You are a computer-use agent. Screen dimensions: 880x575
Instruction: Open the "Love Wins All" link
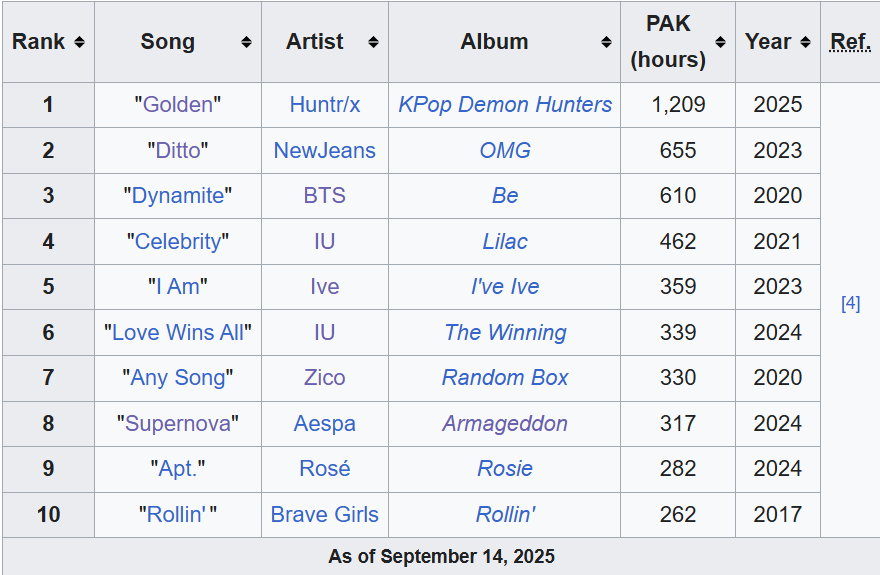tap(178, 333)
